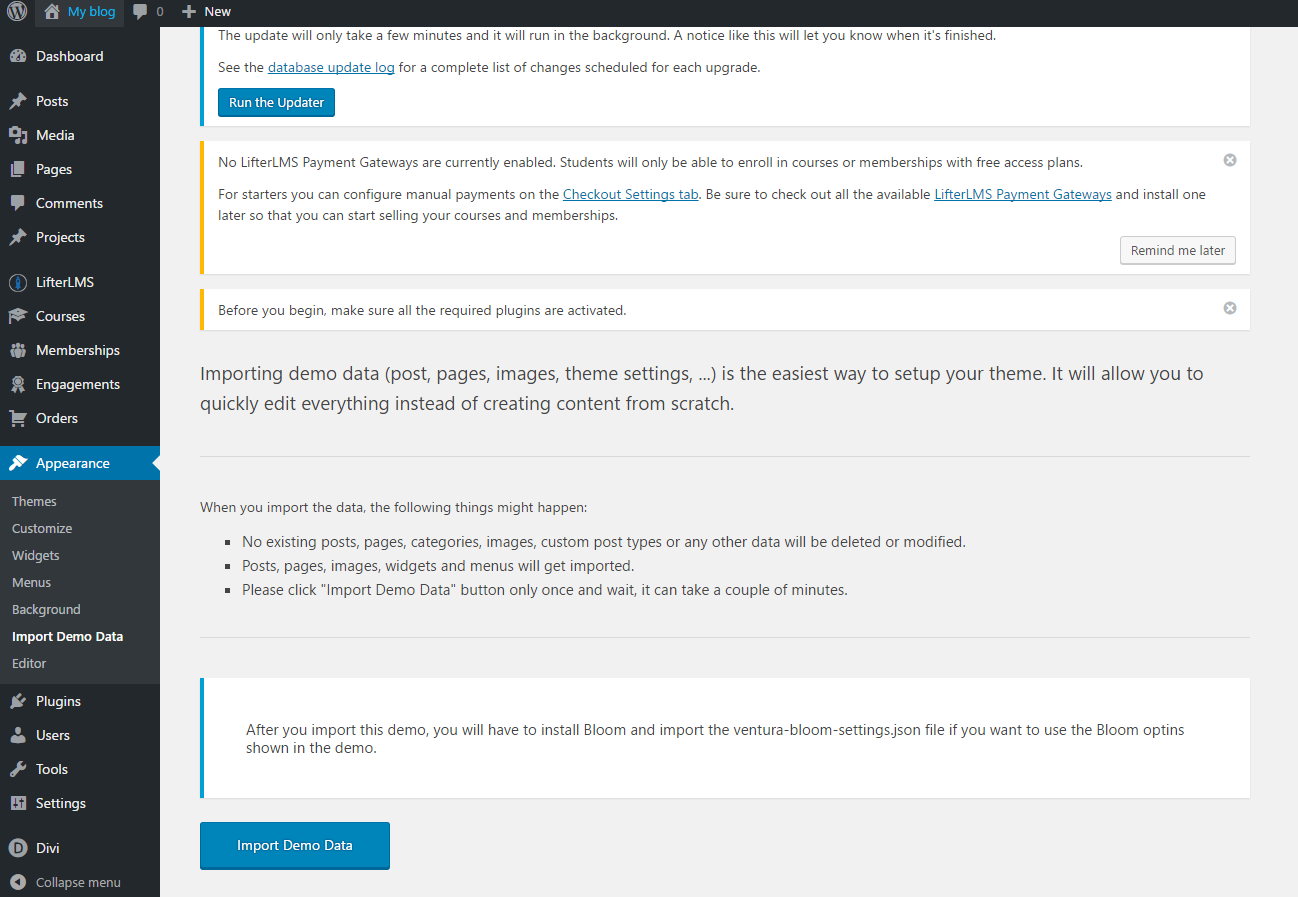1298x897 pixels.
Task: Open the Orders menu label
Action: pyautogui.click(x=57, y=418)
